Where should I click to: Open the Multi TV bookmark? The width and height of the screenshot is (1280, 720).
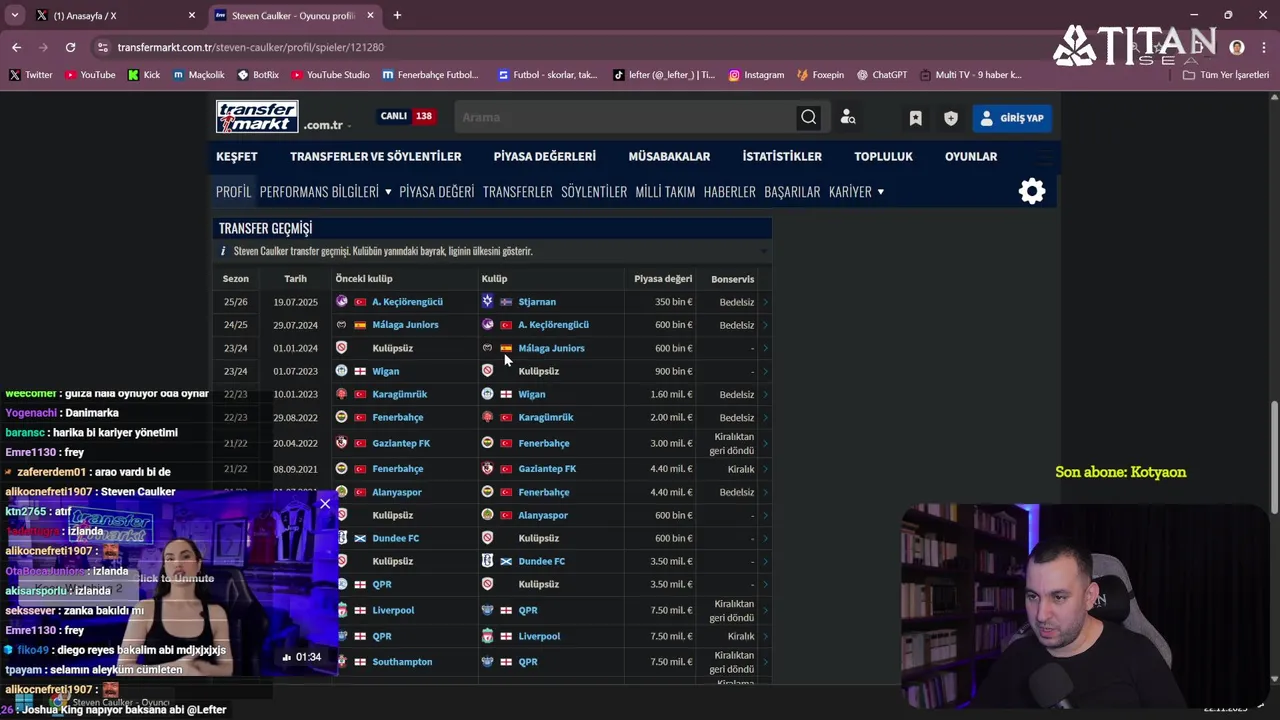click(x=970, y=74)
